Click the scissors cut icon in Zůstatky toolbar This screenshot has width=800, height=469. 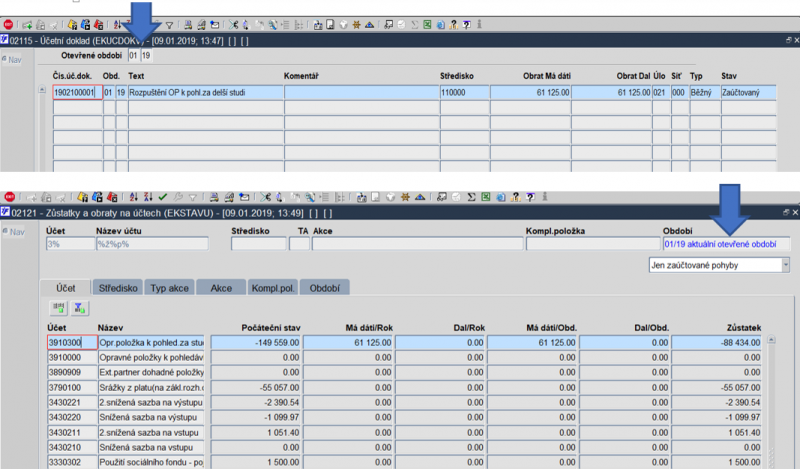coord(265,197)
